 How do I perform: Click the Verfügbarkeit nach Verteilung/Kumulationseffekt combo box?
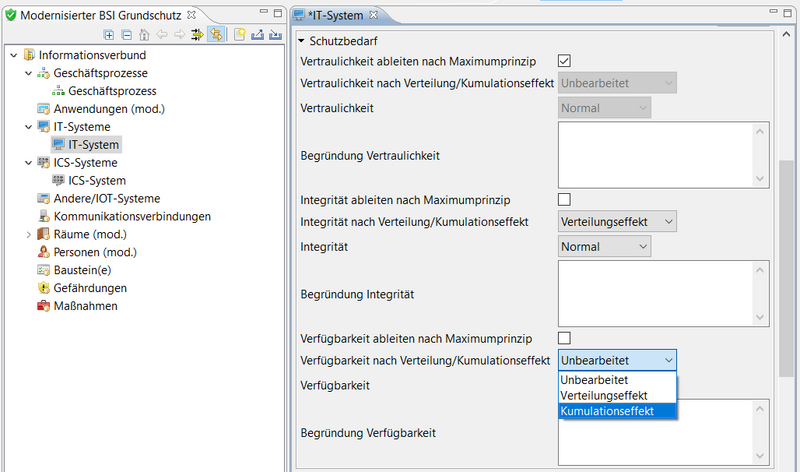coord(617,360)
